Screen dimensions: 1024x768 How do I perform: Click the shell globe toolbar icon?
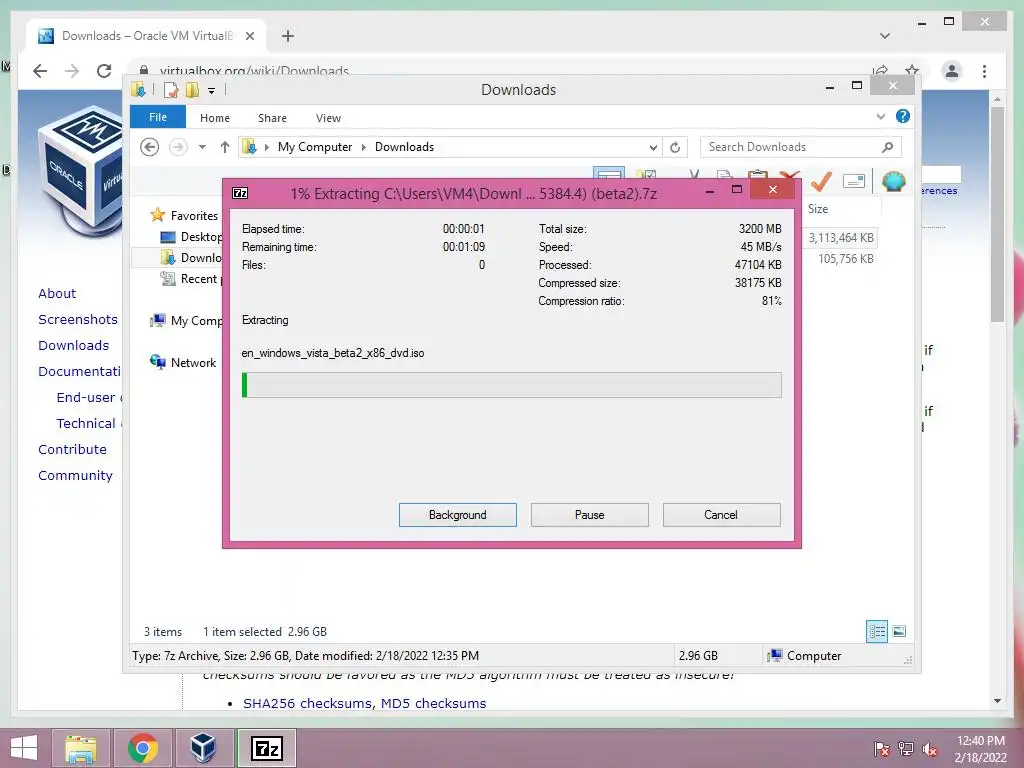tap(893, 181)
